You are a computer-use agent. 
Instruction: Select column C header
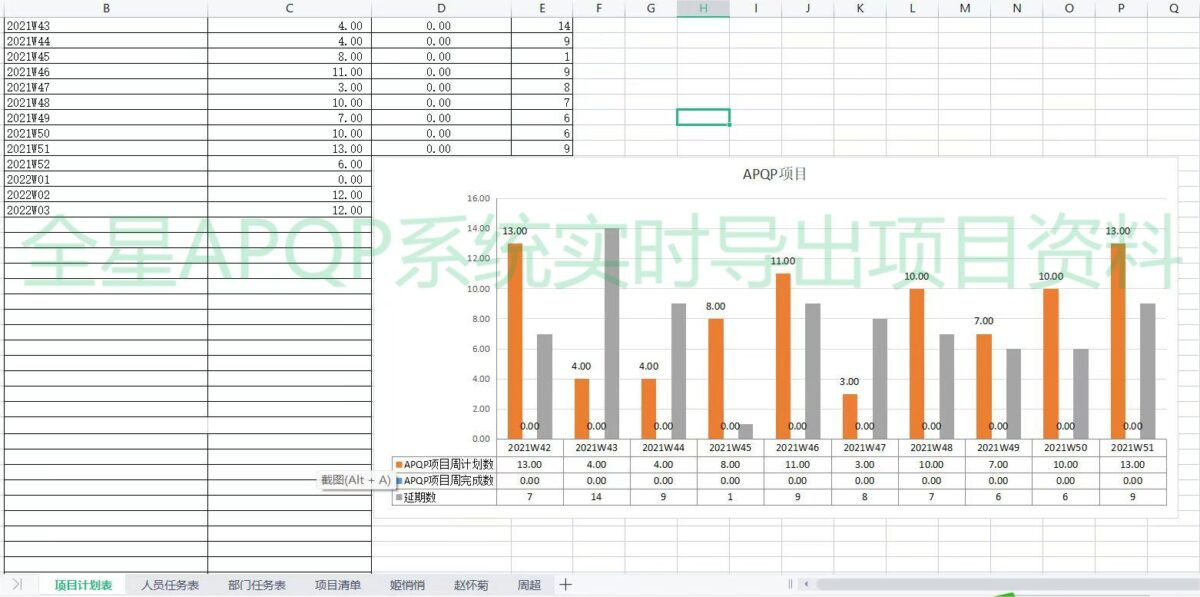click(x=289, y=8)
